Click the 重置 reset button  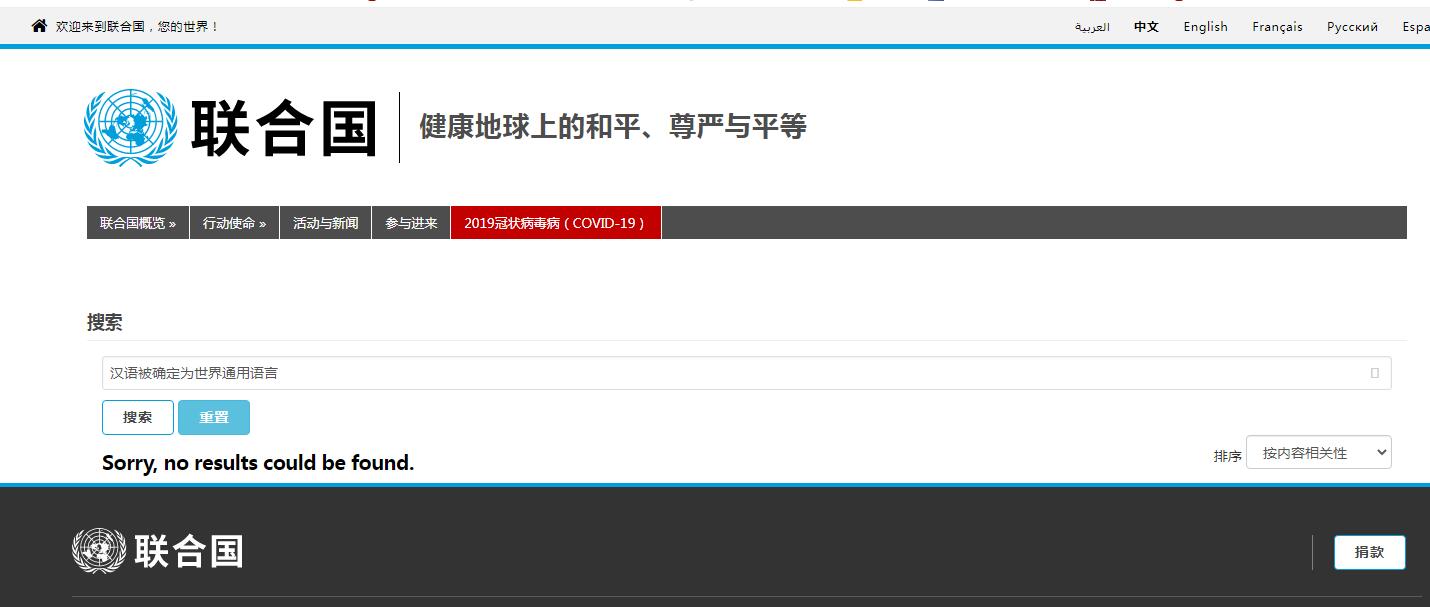point(214,417)
